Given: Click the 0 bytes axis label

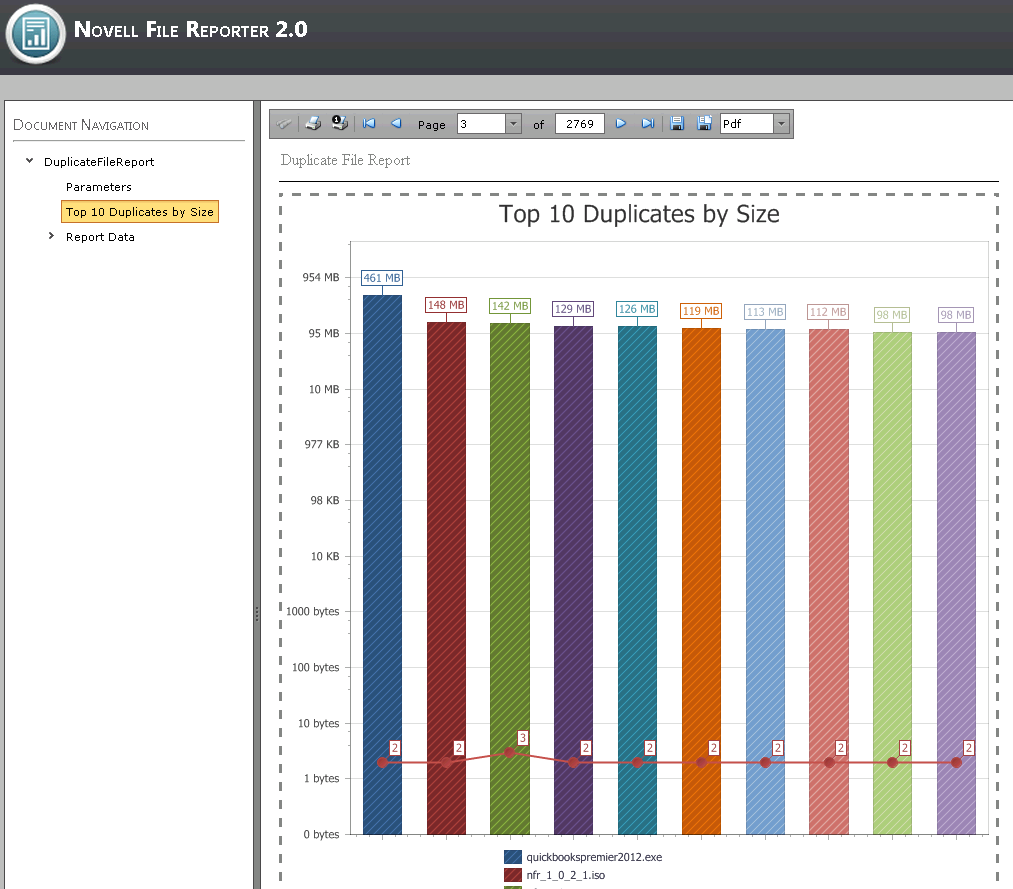Looking at the screenshot, I should pos(321,834).
